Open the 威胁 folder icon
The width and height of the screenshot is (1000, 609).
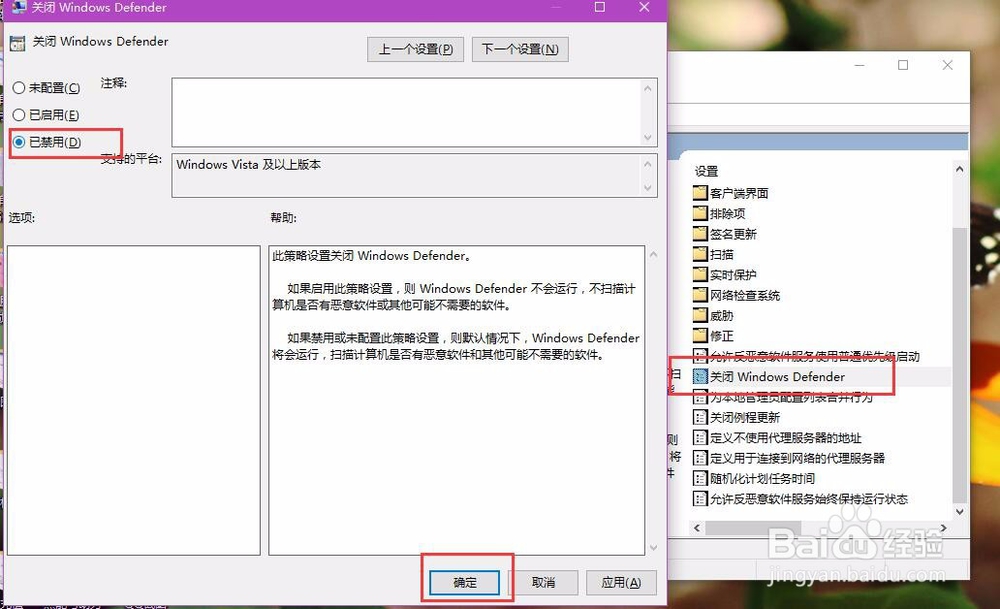click(700, 315)
